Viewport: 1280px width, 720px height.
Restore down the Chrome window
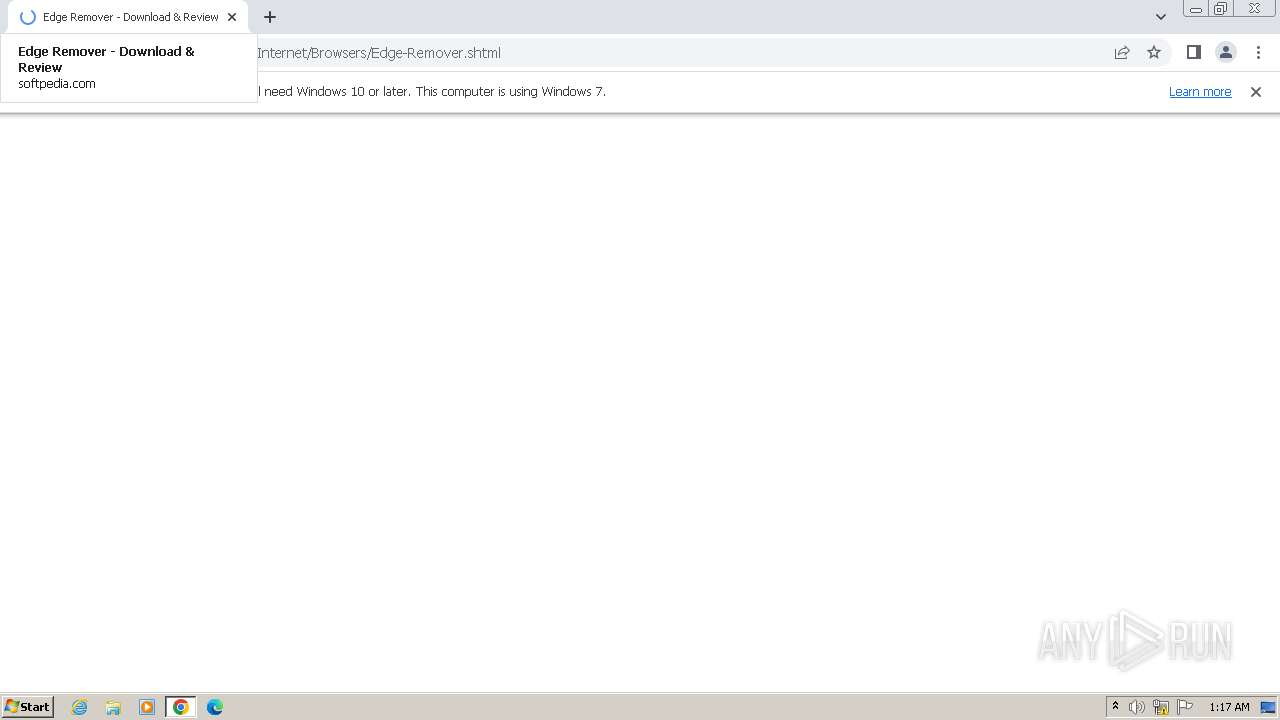click(1220, 9)
